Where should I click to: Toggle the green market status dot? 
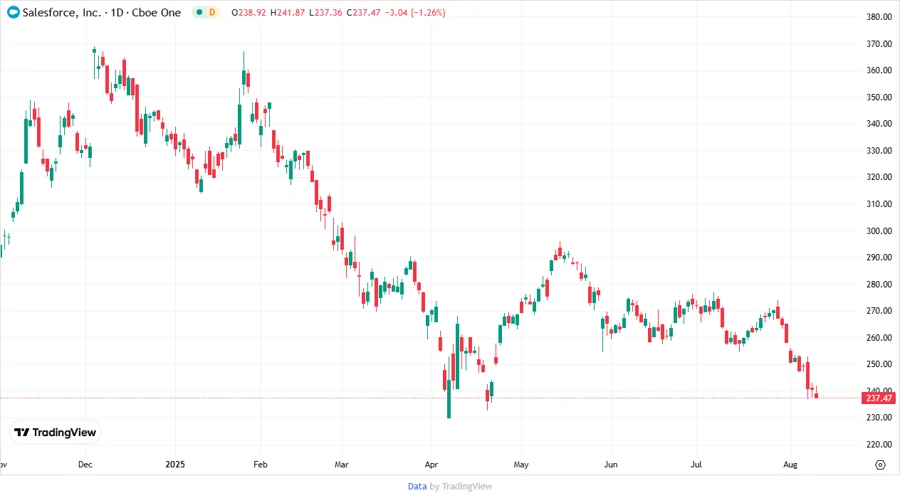199,12
